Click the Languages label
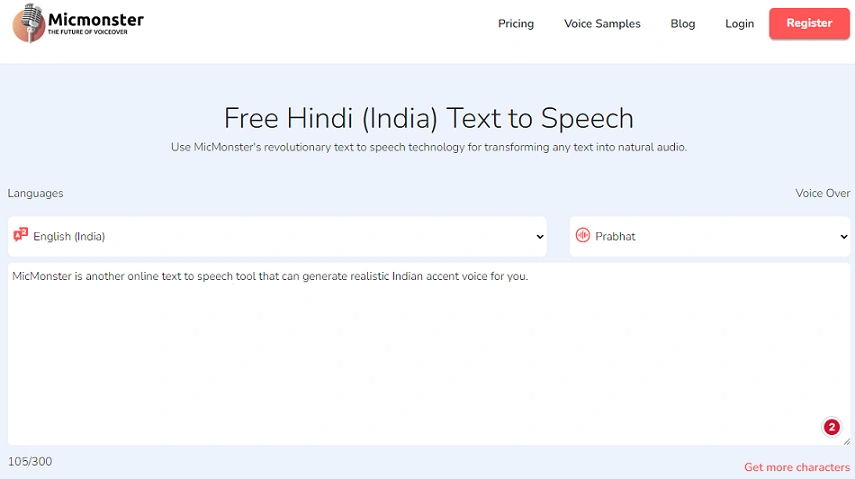Screen dimensions: 855x479 (35, 193)
